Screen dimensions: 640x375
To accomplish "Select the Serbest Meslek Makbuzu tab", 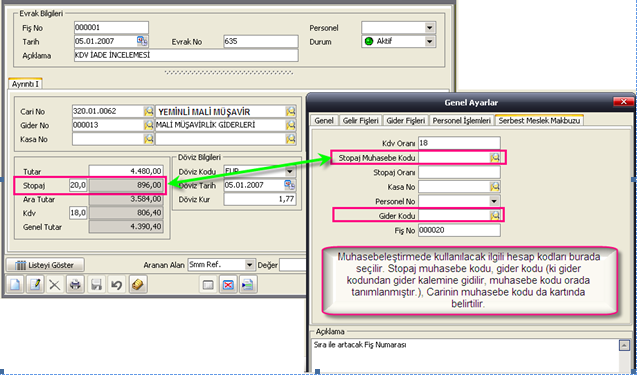I will tap(539, 120).
